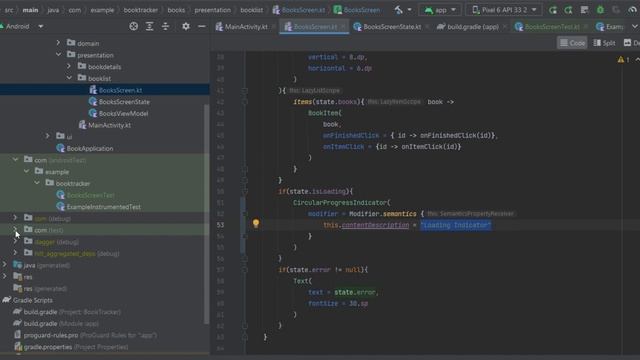Image resolution: width=640 pixels, height=360 pixels.
Task: Click the warning indicator in editor corner
Action: click(623, 60)
